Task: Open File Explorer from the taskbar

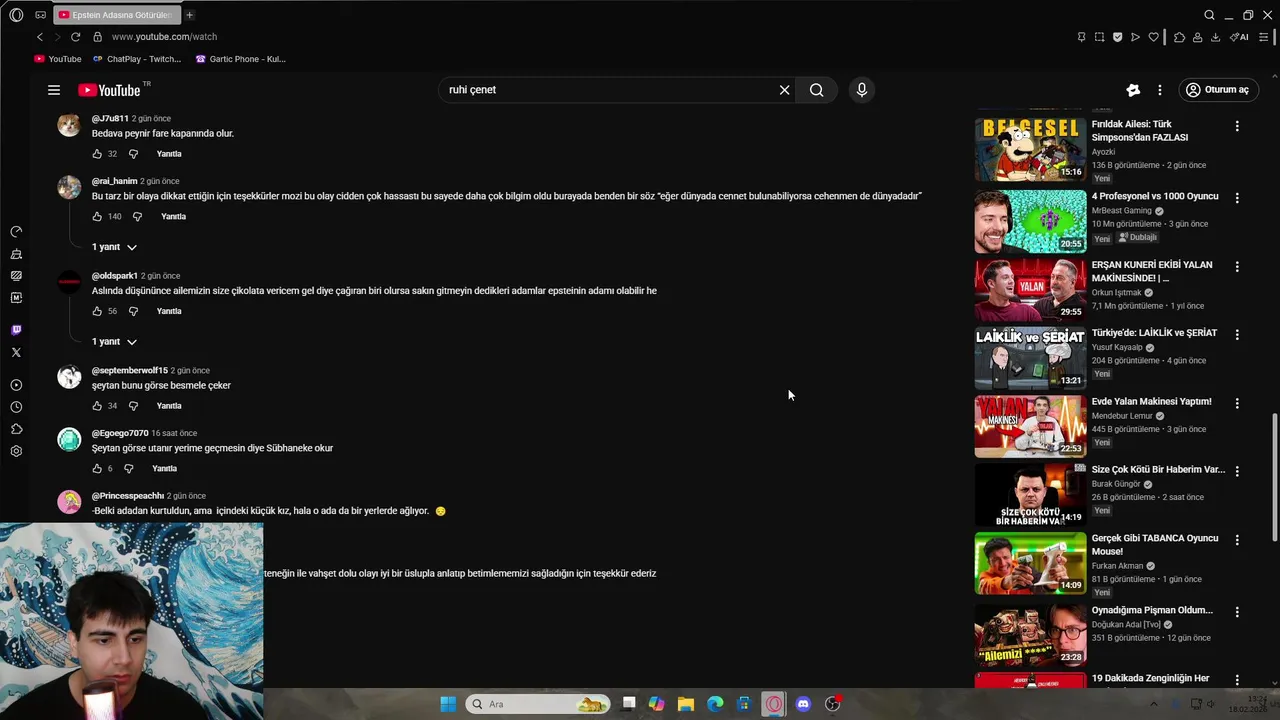Action: click(685, 704)
